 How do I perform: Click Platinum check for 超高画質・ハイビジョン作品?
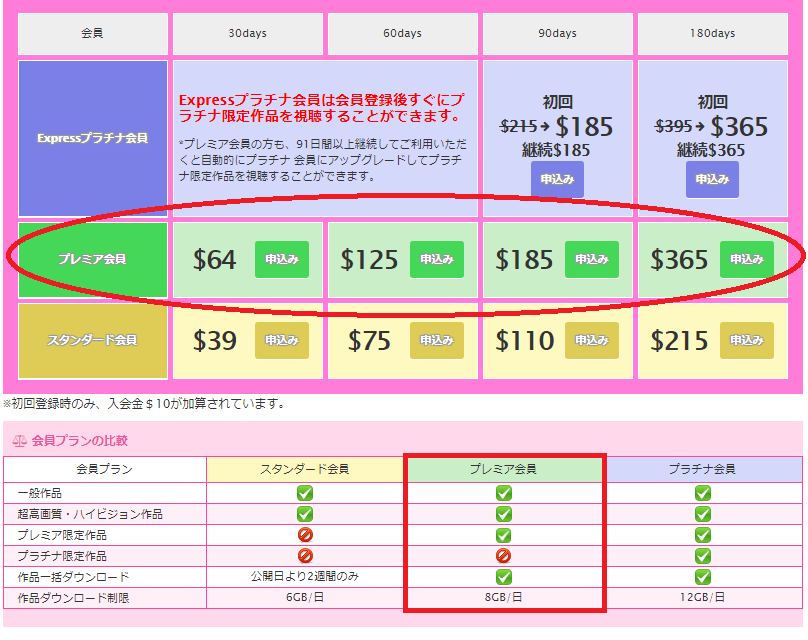[x=703, y=514]
